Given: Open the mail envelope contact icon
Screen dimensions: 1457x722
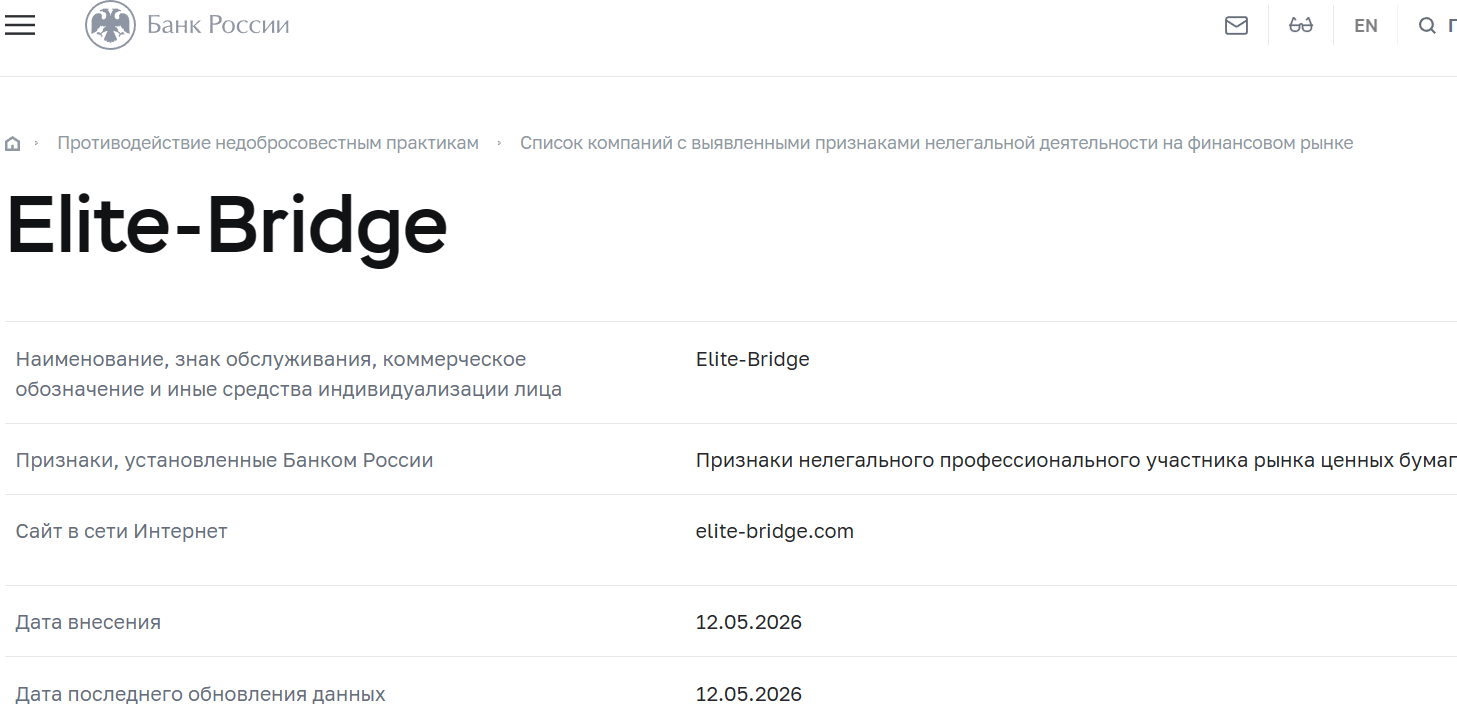Looking at the screenshot, I should (1236, 26).
